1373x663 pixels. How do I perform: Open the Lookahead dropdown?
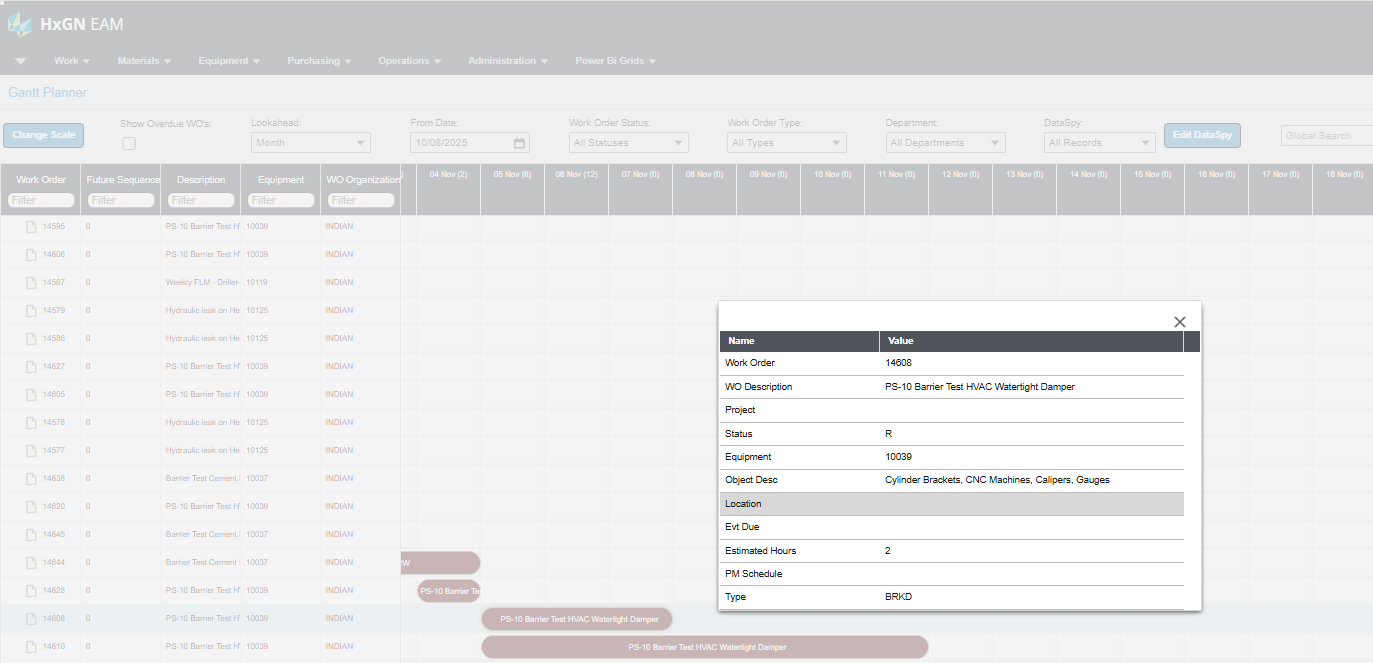pos(310,142)
